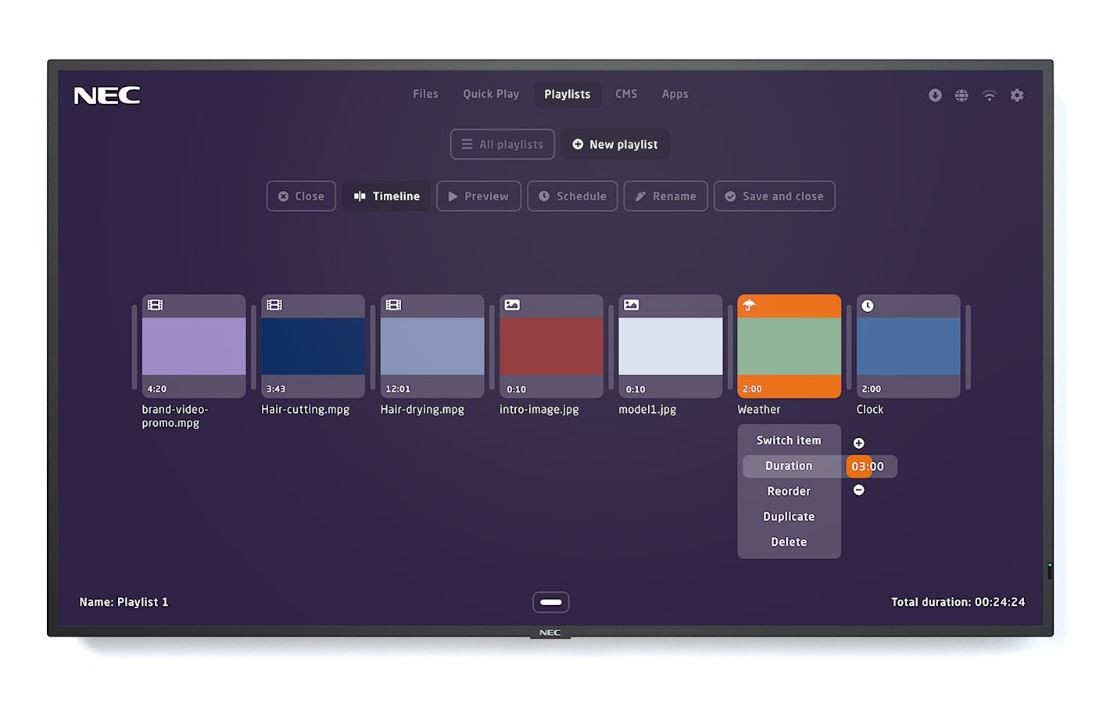
Task: Open the globe language icon
Action: tap(961, 95)
